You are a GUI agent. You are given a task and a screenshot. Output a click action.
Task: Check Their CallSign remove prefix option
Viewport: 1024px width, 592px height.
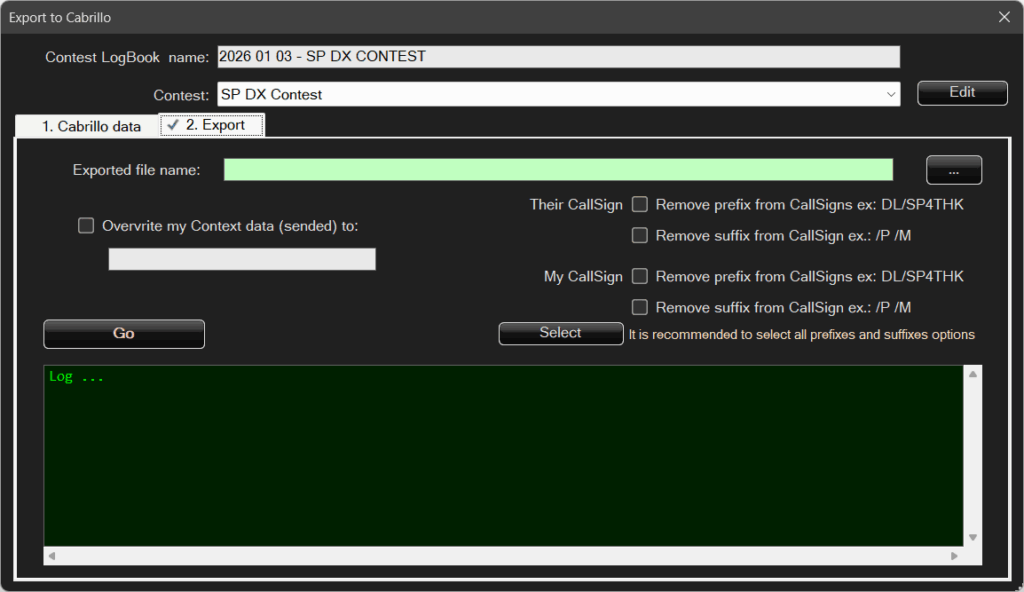point(640,205)
